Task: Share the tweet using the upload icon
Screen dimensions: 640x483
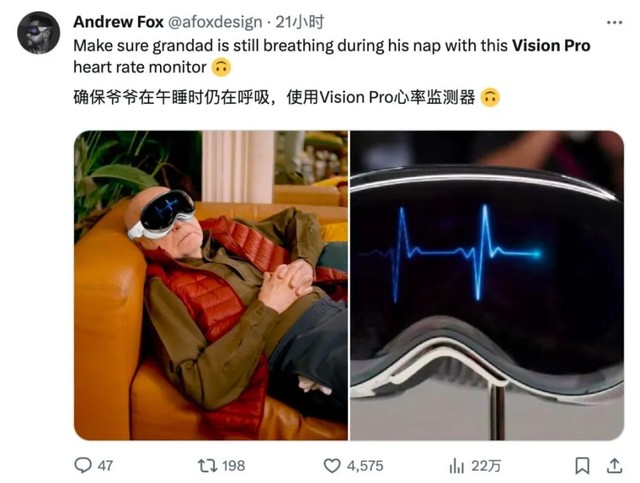Action: coord(614,465)
